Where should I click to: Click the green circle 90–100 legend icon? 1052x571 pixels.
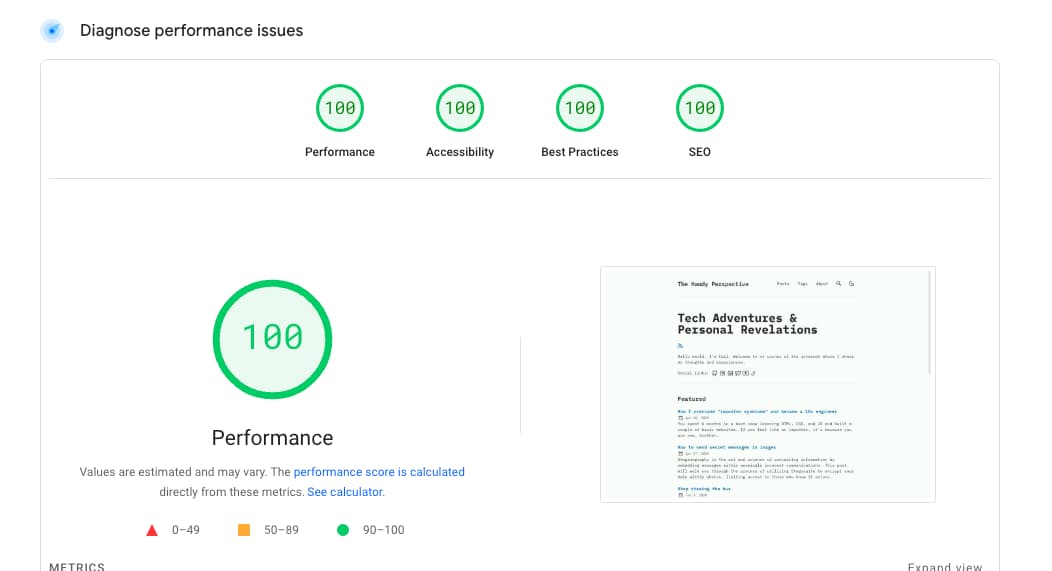(x=343, y=530)
